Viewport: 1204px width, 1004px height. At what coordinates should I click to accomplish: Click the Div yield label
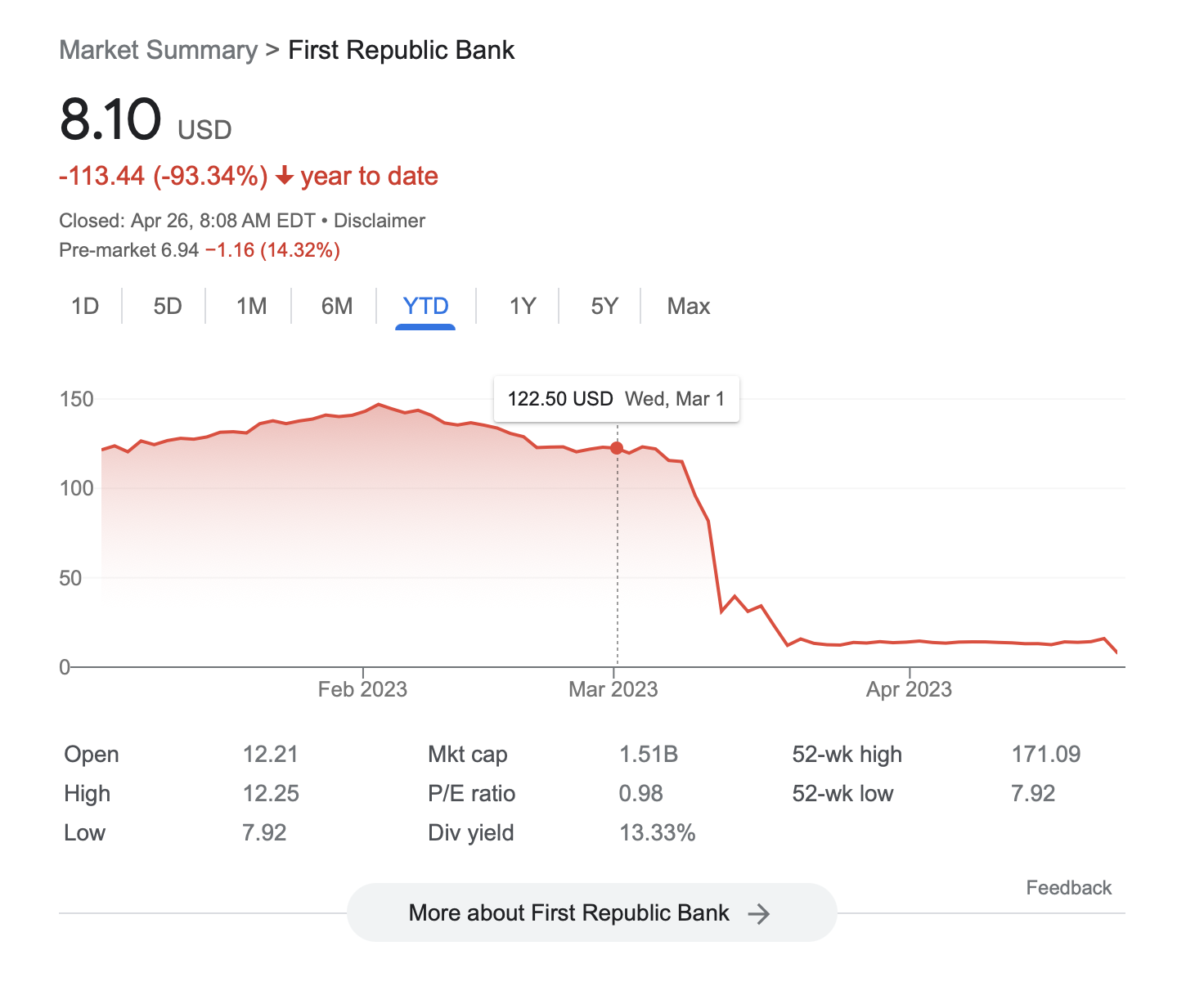tap(471, 832)
